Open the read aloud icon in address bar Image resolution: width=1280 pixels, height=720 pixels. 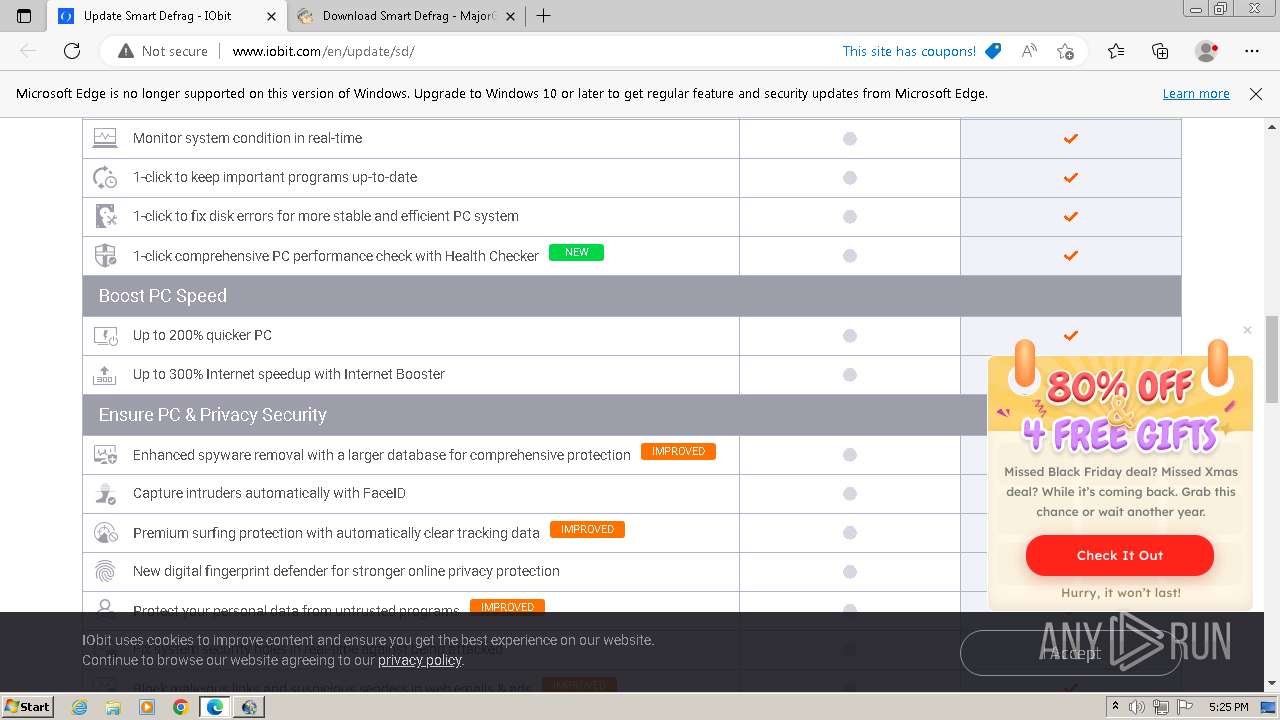[x=1029, y=51]
